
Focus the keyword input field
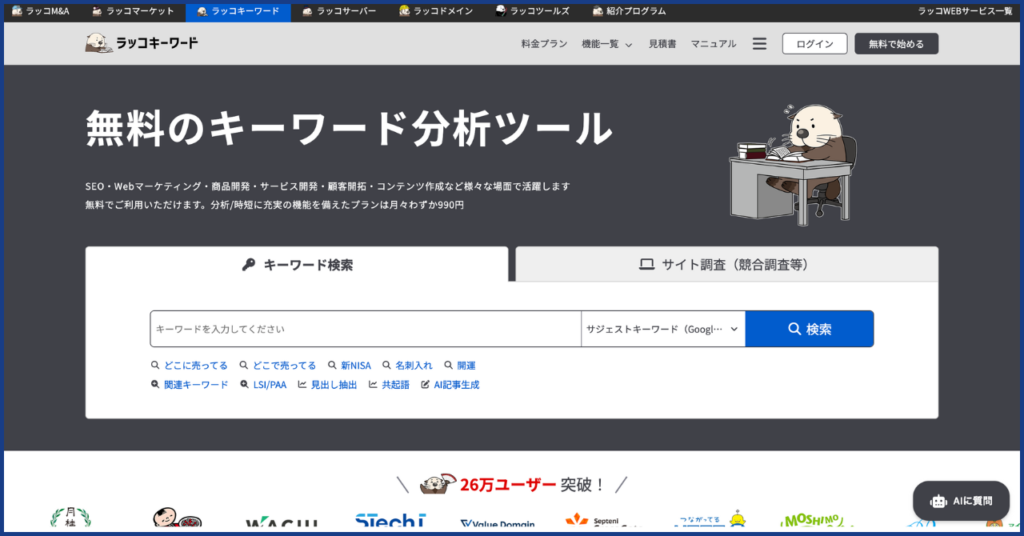(365, 329)
